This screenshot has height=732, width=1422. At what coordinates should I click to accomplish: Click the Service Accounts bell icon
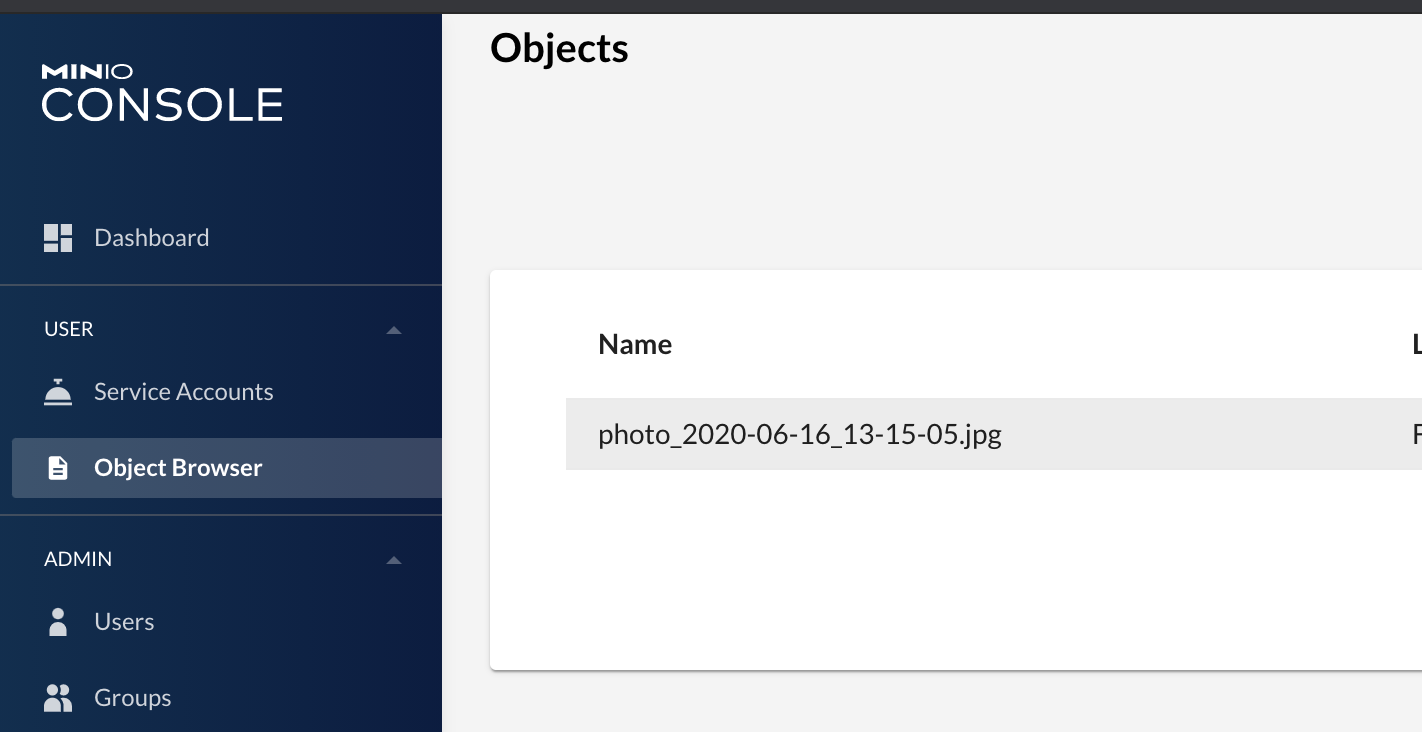(x=58, y=392)
